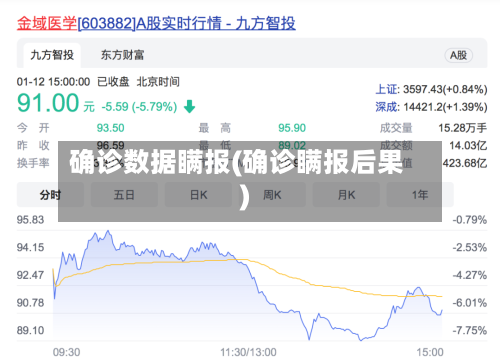Click the -0.79% axis label
Viewport: 500px width, 364px height.
[x=470, y=220]
